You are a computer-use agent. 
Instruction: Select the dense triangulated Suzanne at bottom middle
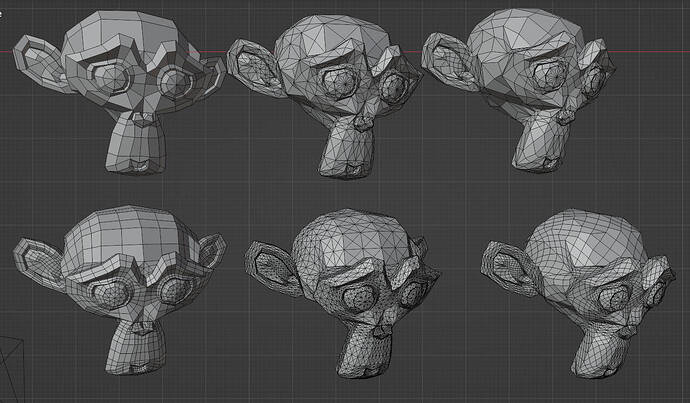click(342, 293)
